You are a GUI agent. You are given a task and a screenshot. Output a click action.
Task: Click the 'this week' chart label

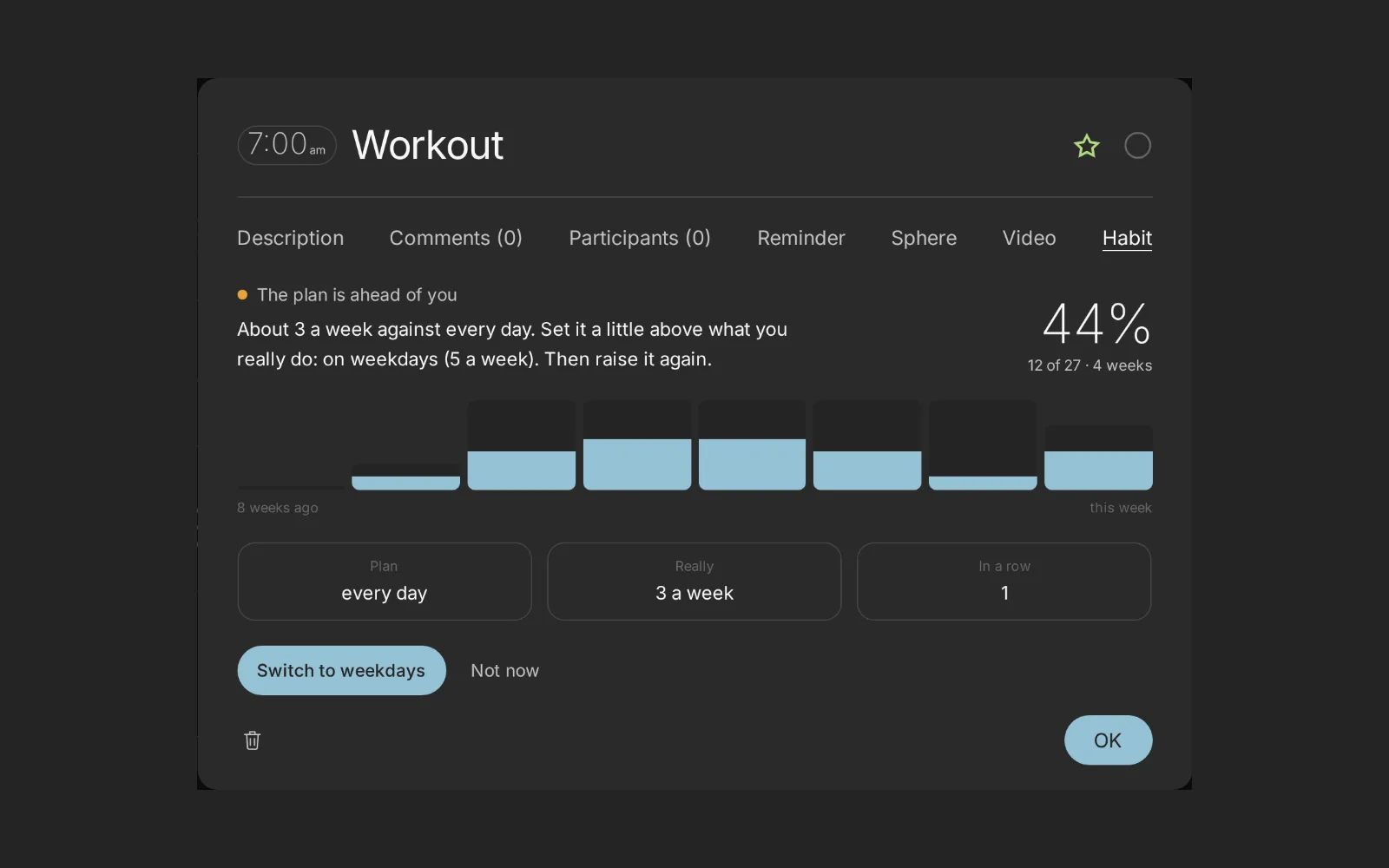coord(1121,508)
